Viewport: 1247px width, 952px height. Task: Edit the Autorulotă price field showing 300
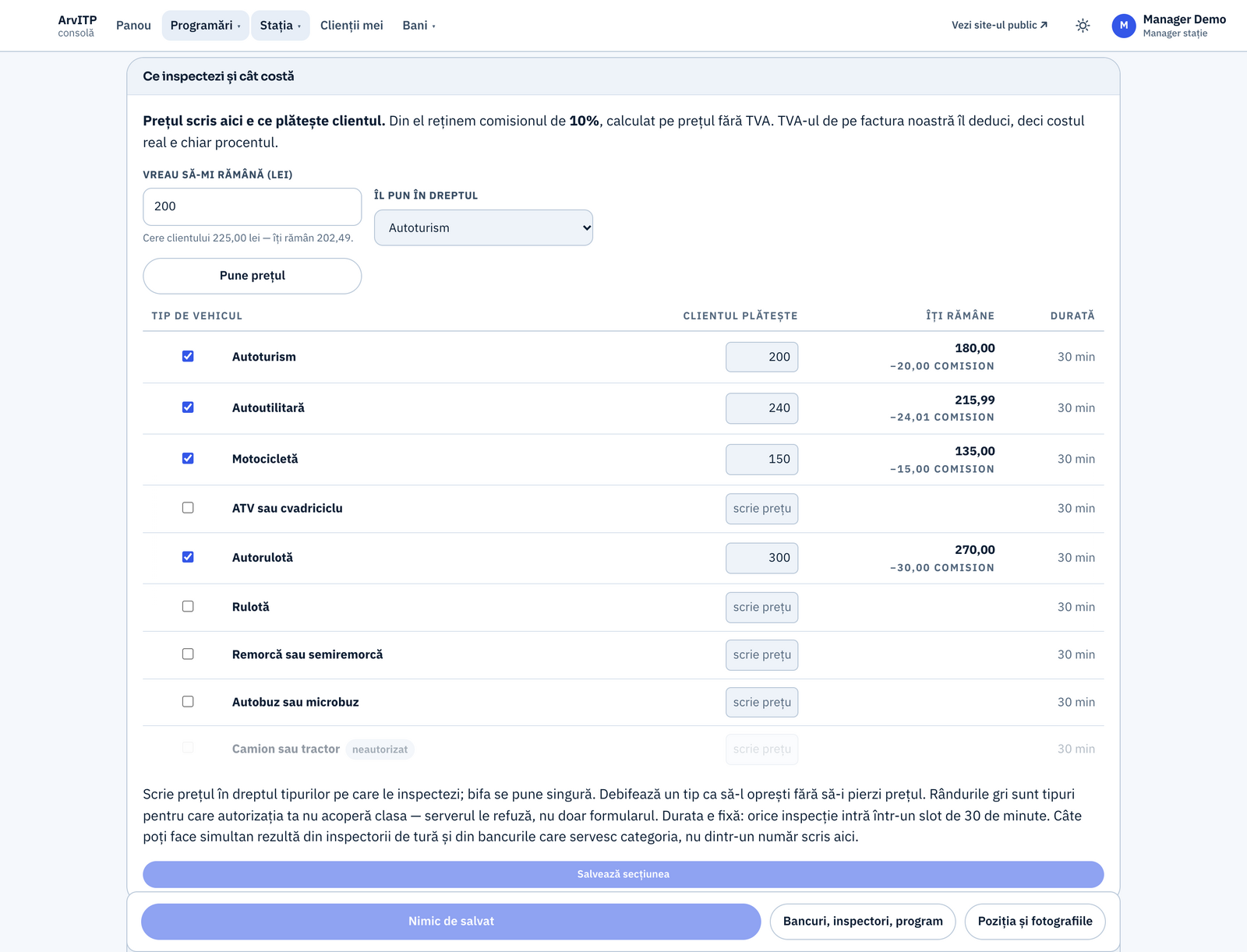(761, 558)
